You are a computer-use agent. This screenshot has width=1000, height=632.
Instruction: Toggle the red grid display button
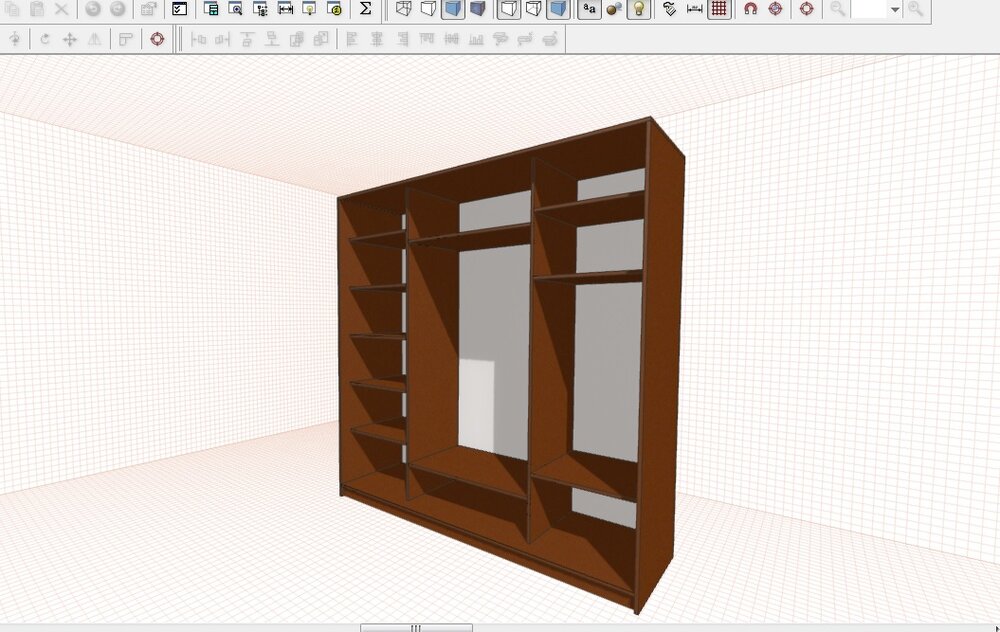(x=718, y=9)
